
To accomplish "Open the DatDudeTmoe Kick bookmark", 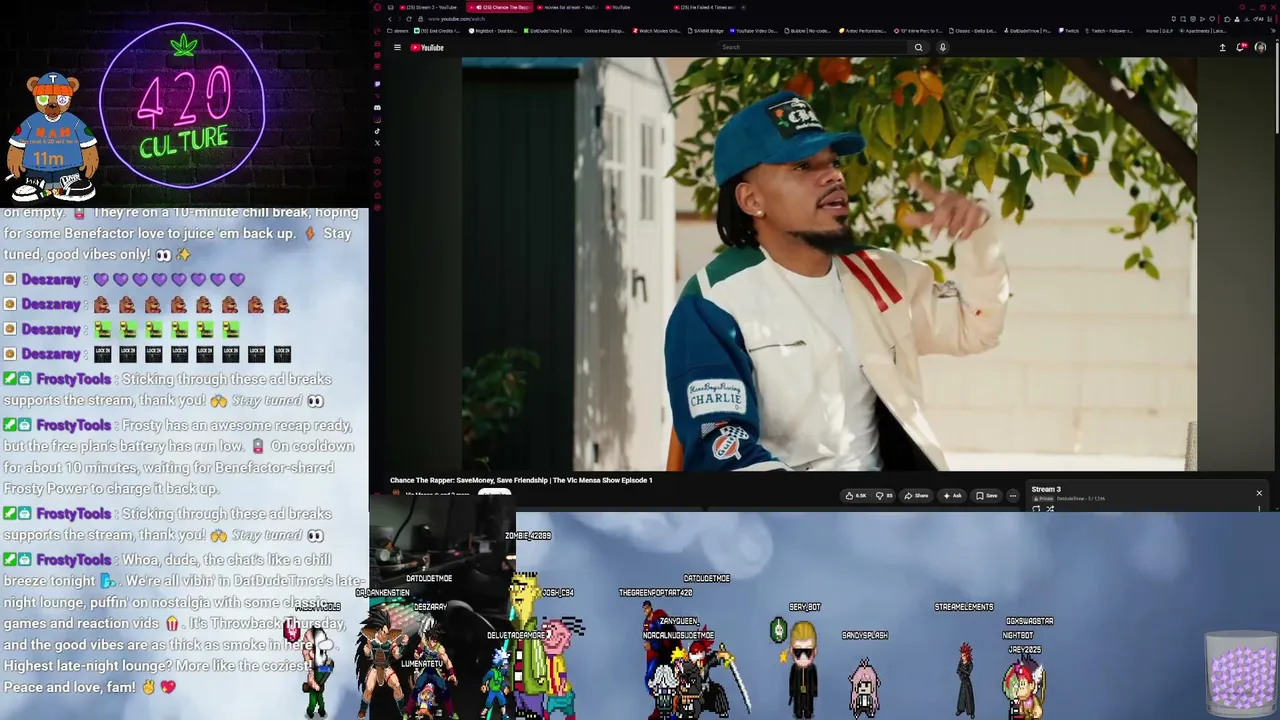I will point(548,31).
